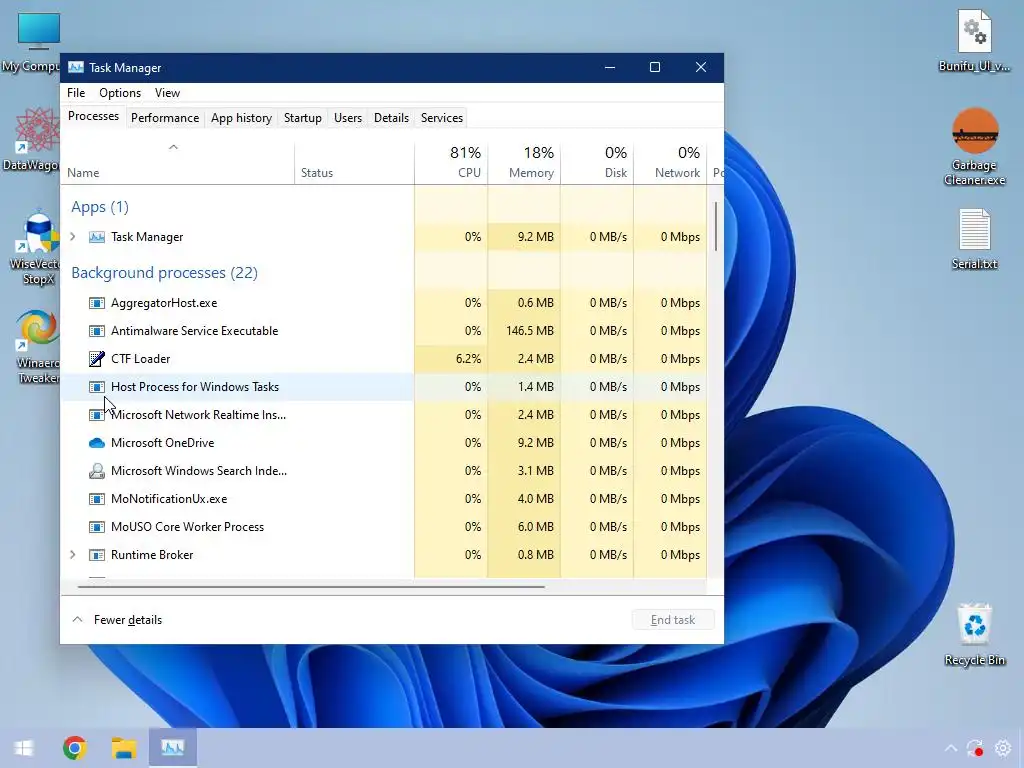Click the Apps (1) group heading
Image resolution: width=1024 pixels, height=768 pixels.
100,207
